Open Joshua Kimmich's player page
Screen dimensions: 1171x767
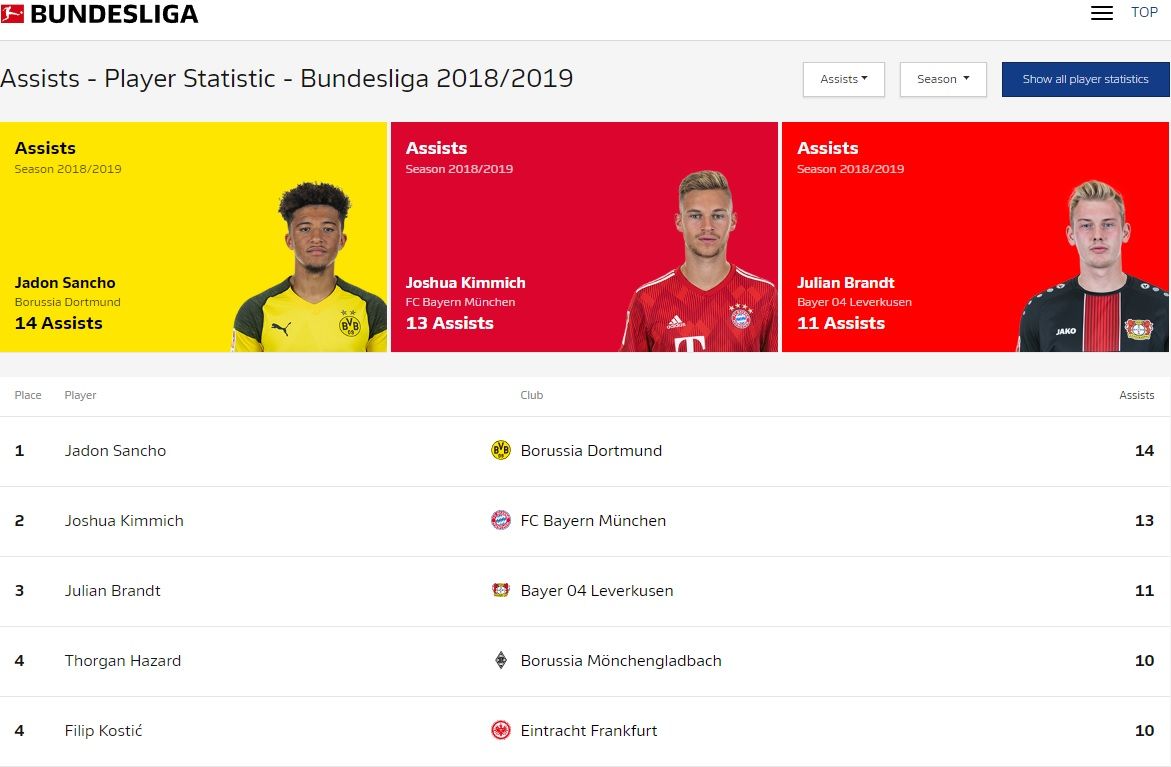click(x=124, y=521)
